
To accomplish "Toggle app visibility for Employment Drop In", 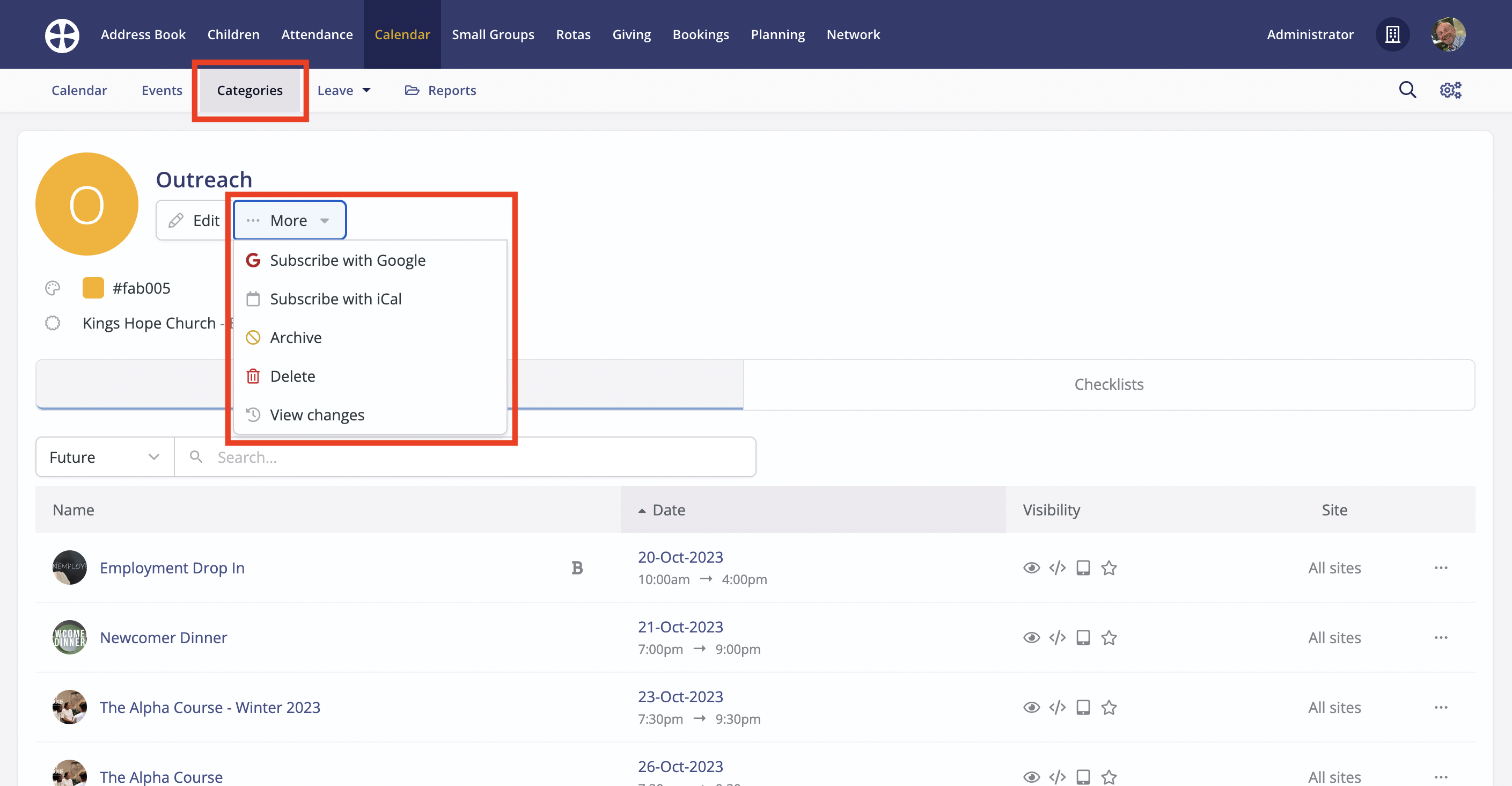I will pos(1083,567).
